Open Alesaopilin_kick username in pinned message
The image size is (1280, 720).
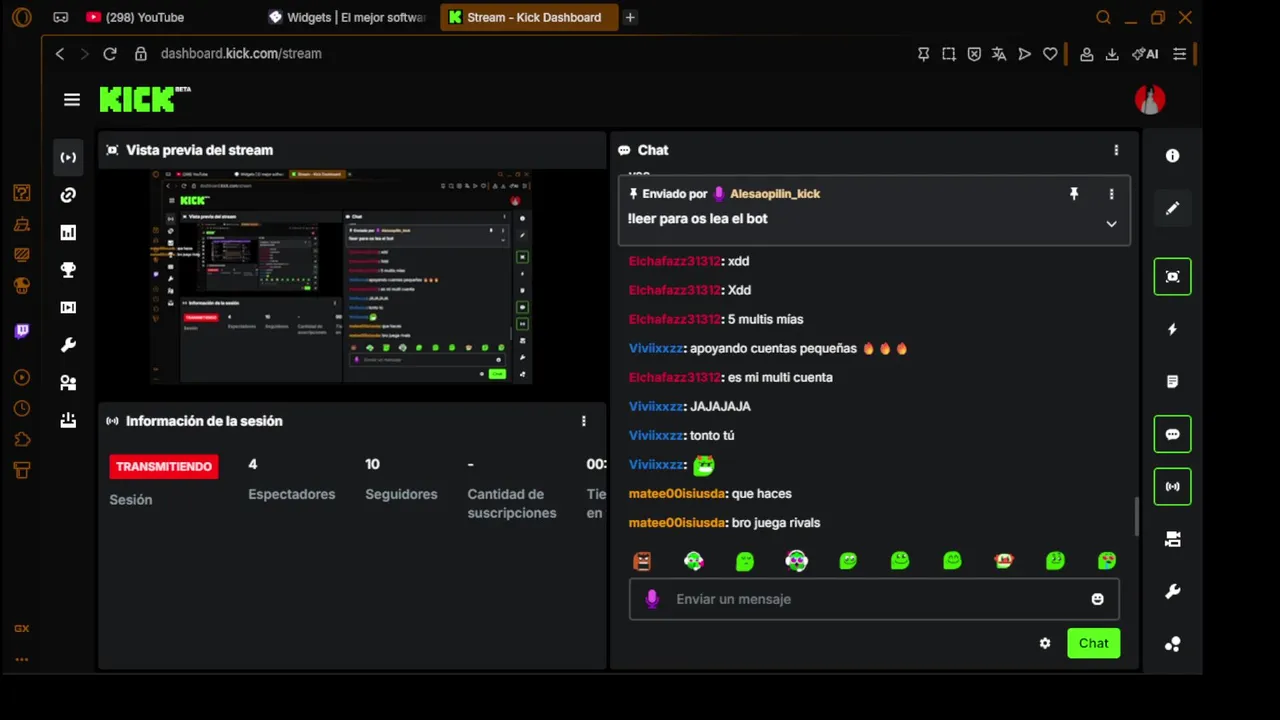[x=775, y=194]
